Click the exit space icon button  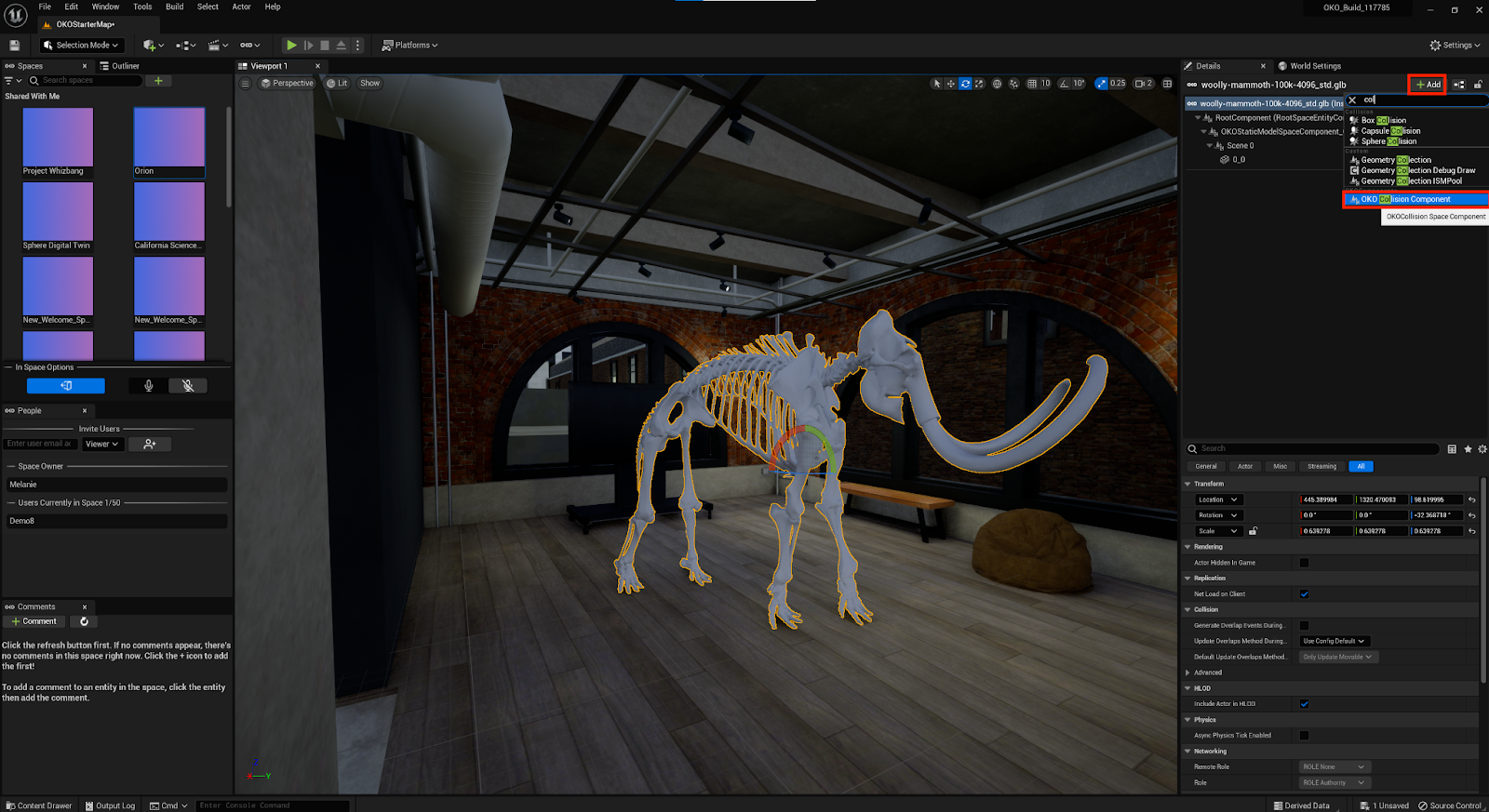65,386
